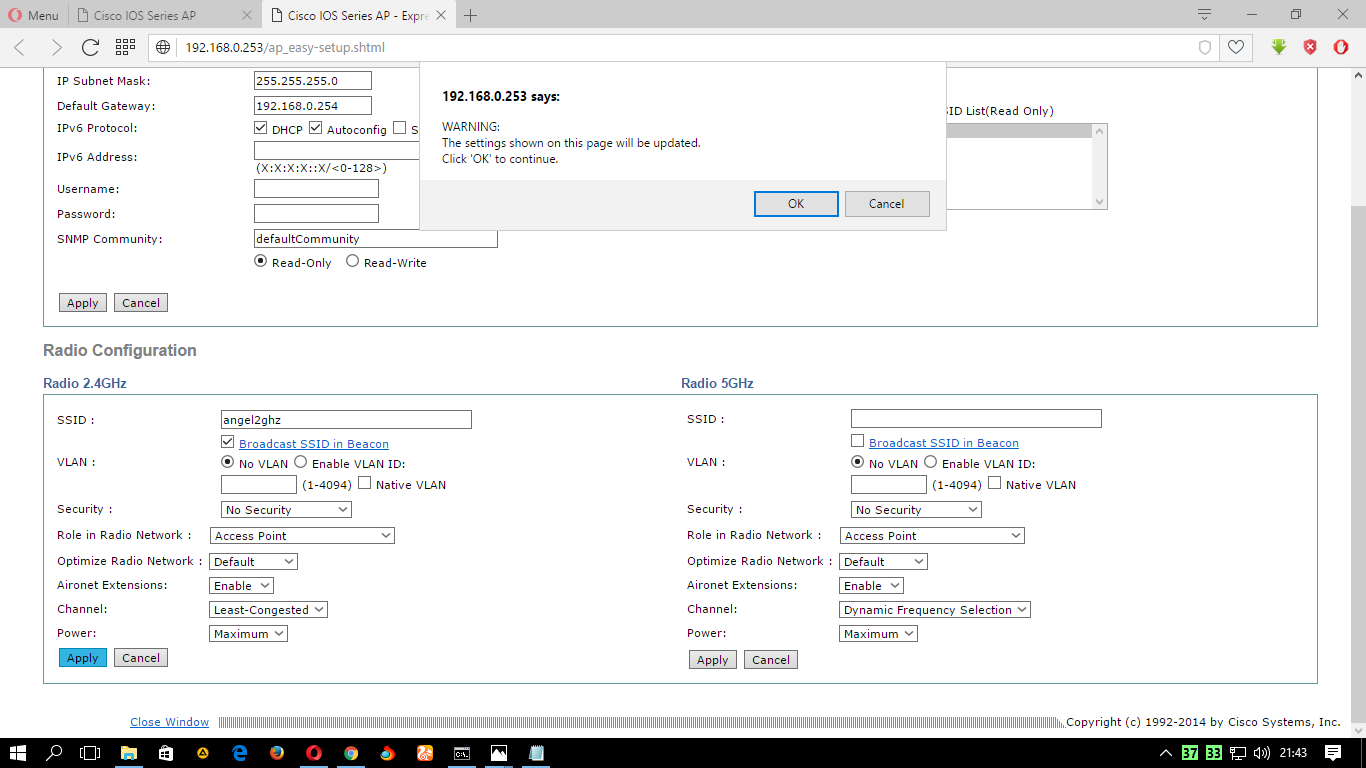This screenshot has height=768, width=1366.
Task: Toggle Native VLAN checkbox for Radio 2.4GHz
Action: 364,483
